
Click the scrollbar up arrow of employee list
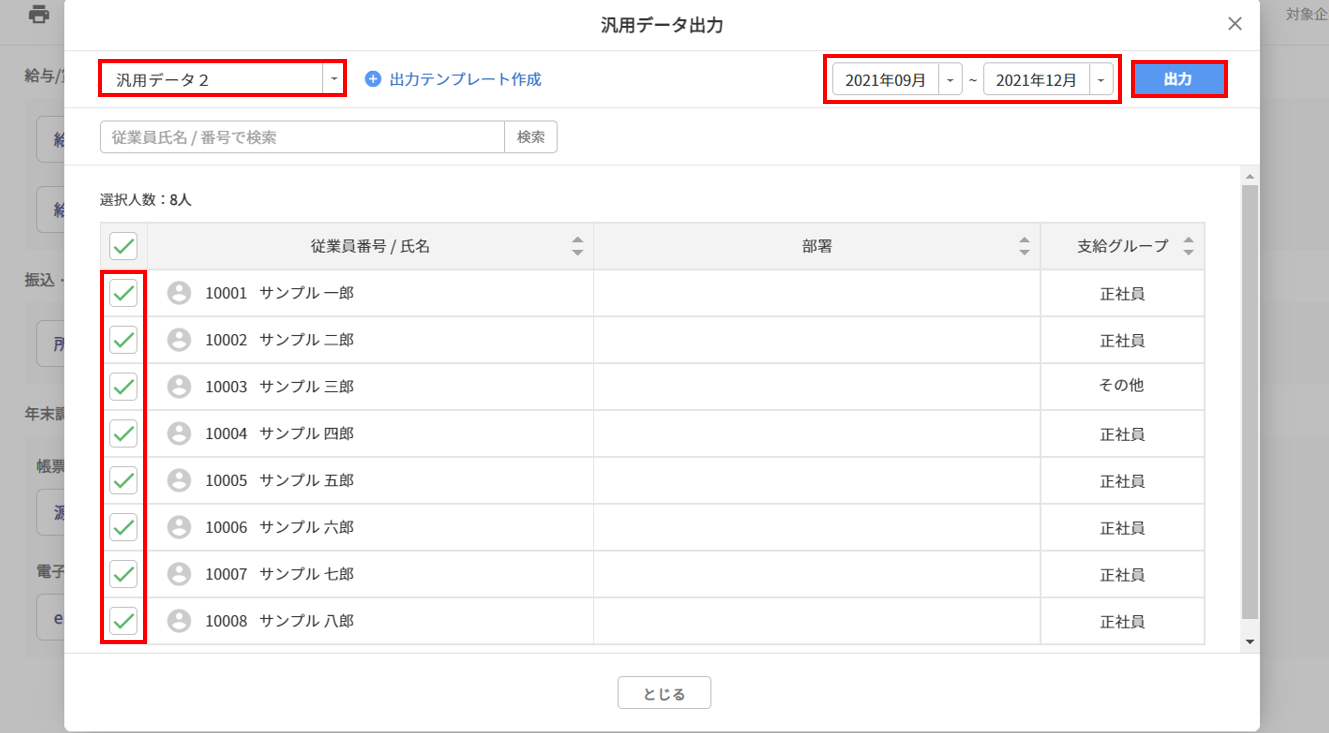1250,176
